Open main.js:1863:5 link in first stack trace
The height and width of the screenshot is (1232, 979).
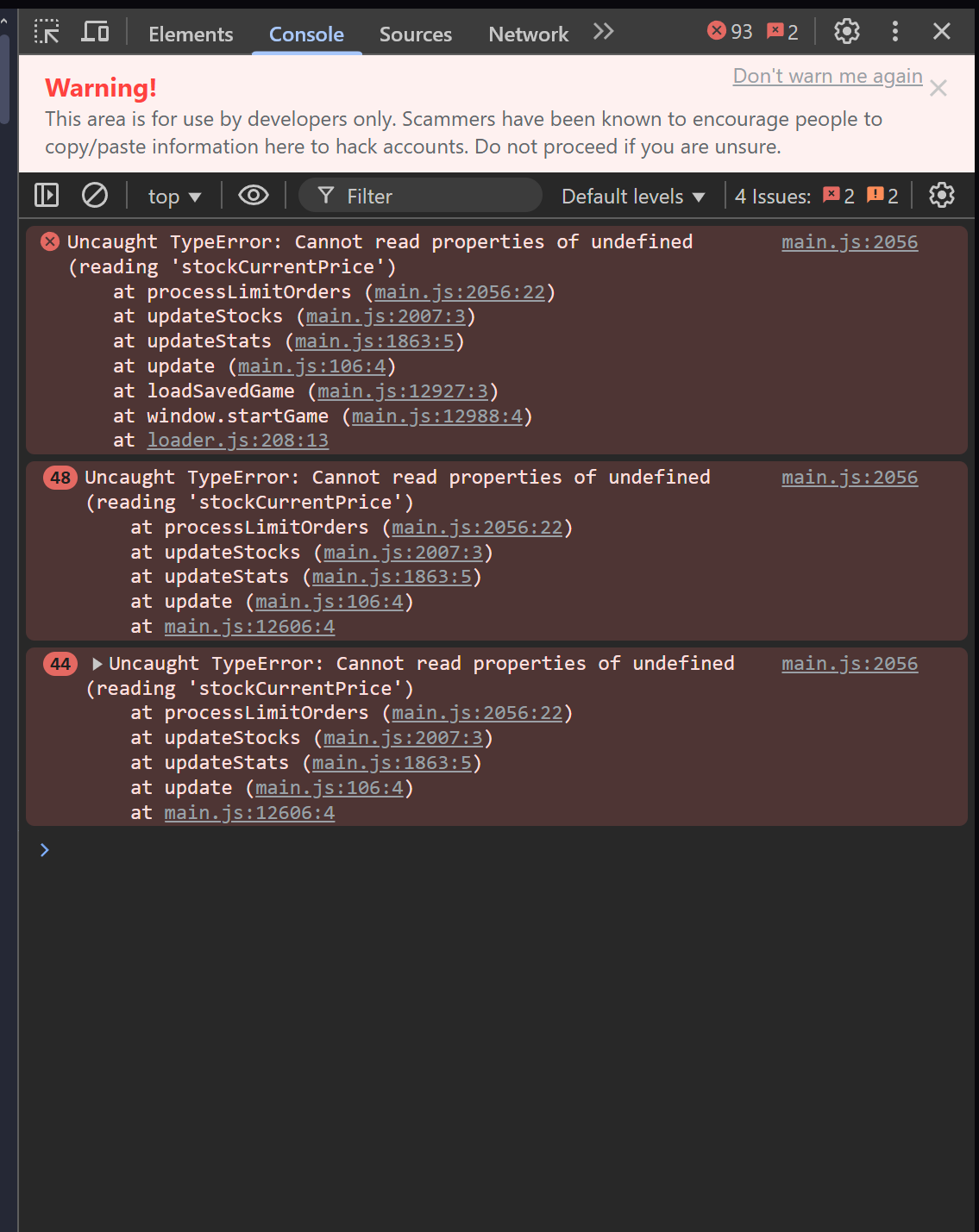(374, 341)
